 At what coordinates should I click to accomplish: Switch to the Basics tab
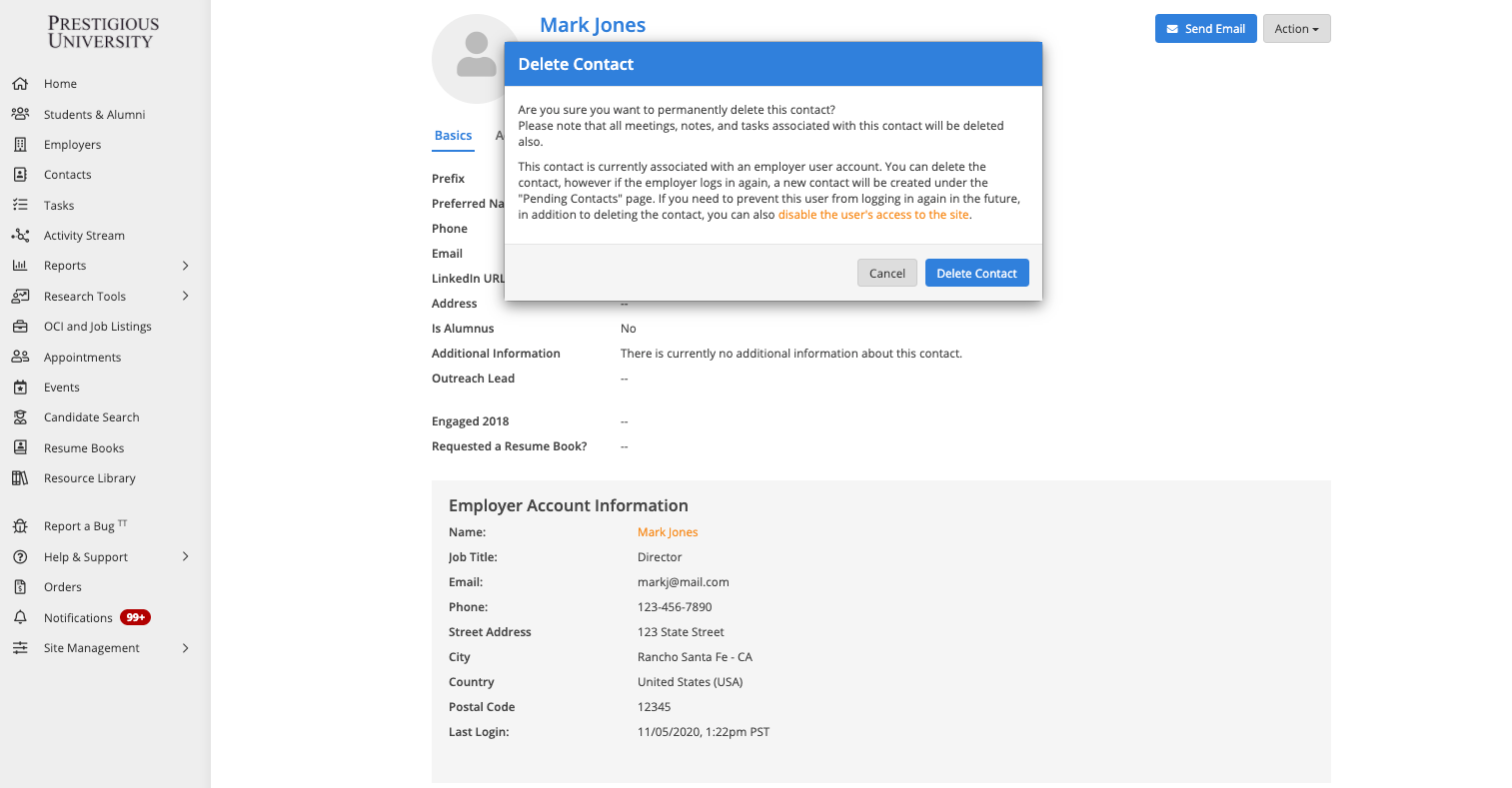453,136
